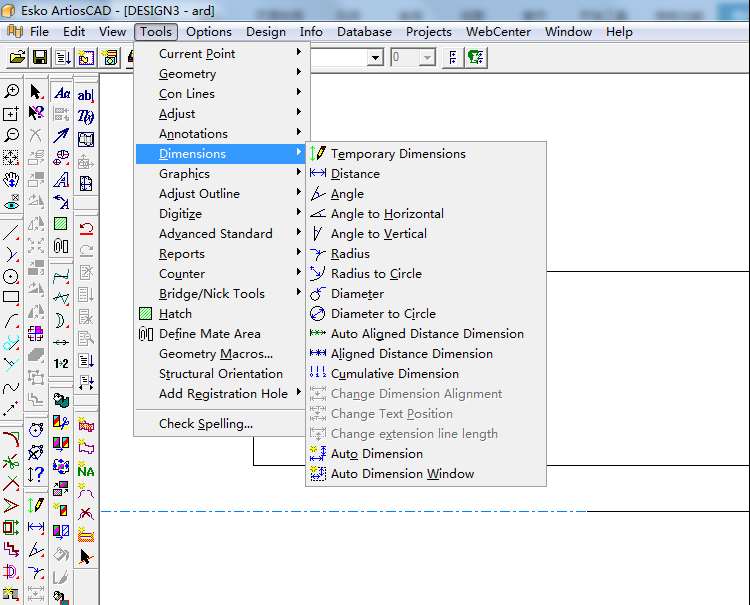Select Check Spelling... menu entry
750x605 pixels.
pyautogui.click(x=206, y=424)
